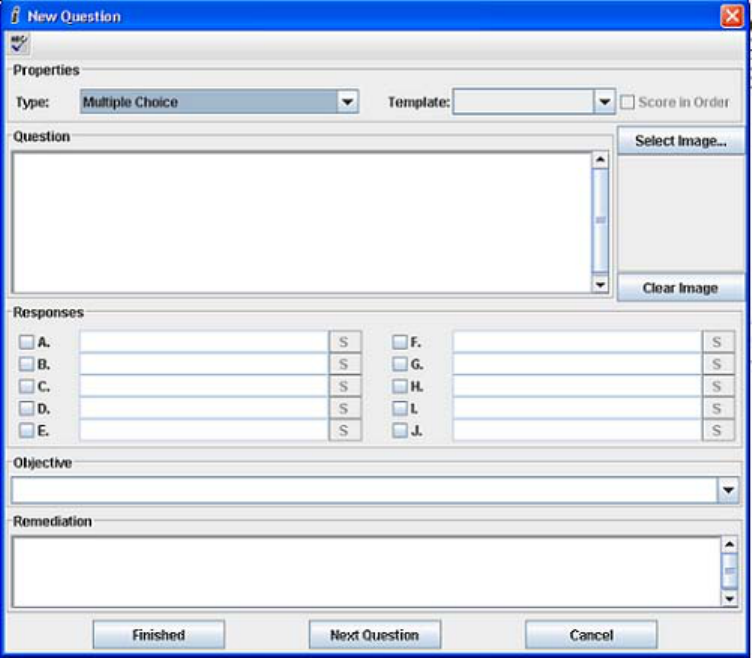Select the response I checkbox
Screen dimensions: 752x658
tap(400, 408)
